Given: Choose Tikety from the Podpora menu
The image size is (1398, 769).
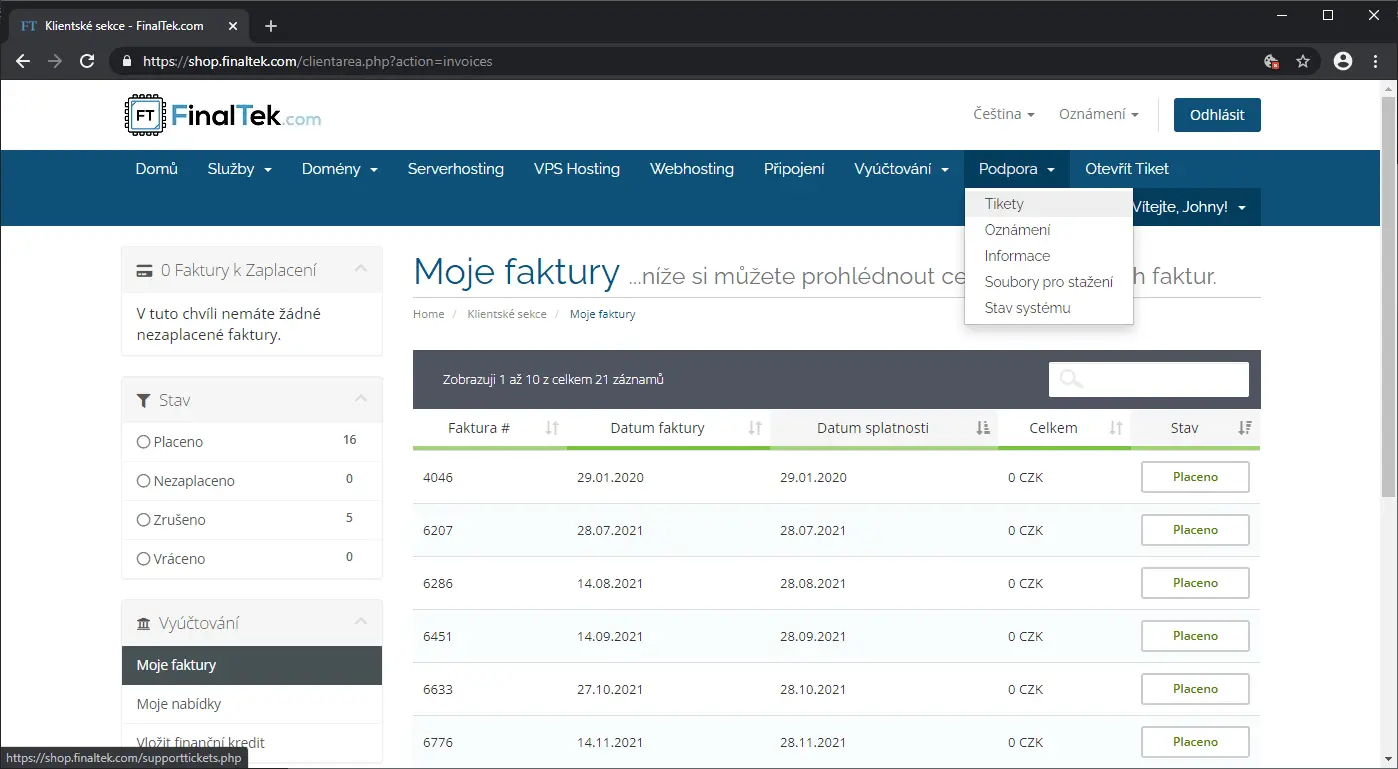Looking at the screenshot, I should click(x=1004, y=204).
